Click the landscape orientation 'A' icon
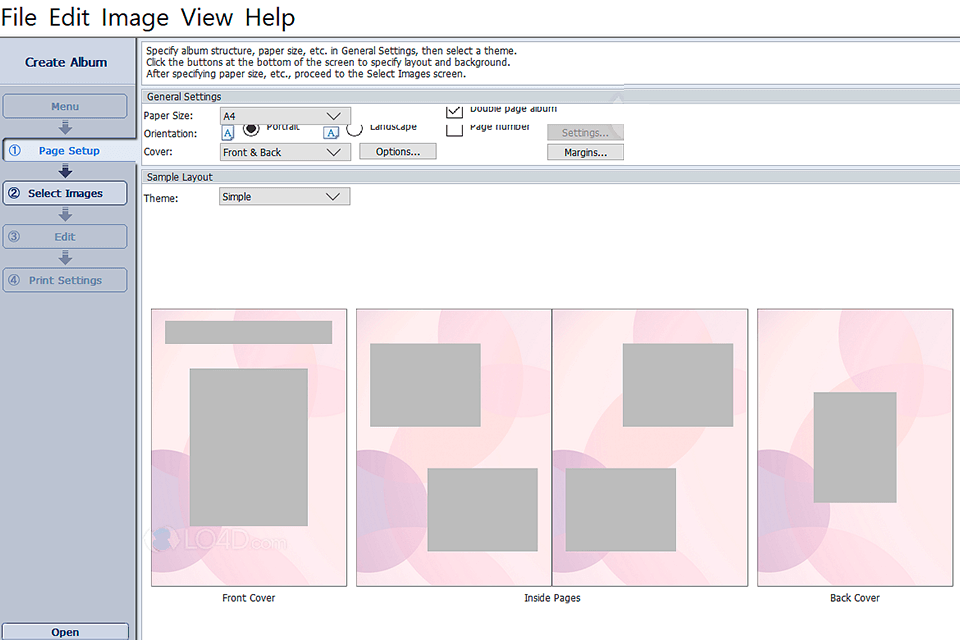This screenshot has width=960, height=640. 331,132
